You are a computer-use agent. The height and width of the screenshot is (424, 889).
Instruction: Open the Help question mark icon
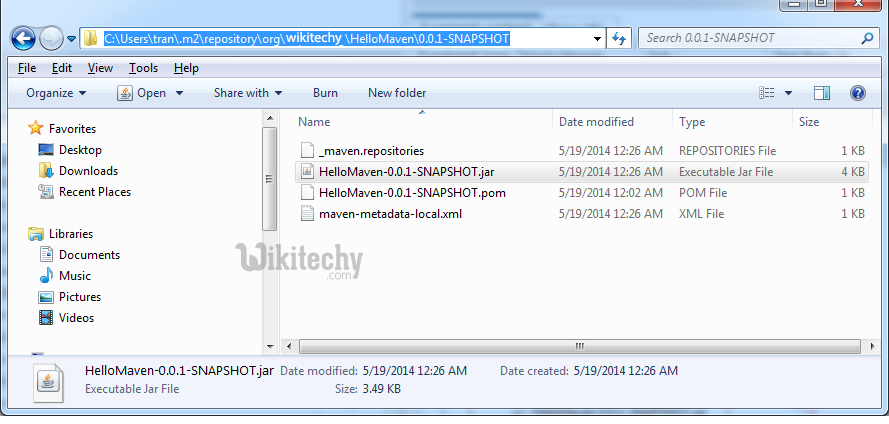click(x=858, y=93)
